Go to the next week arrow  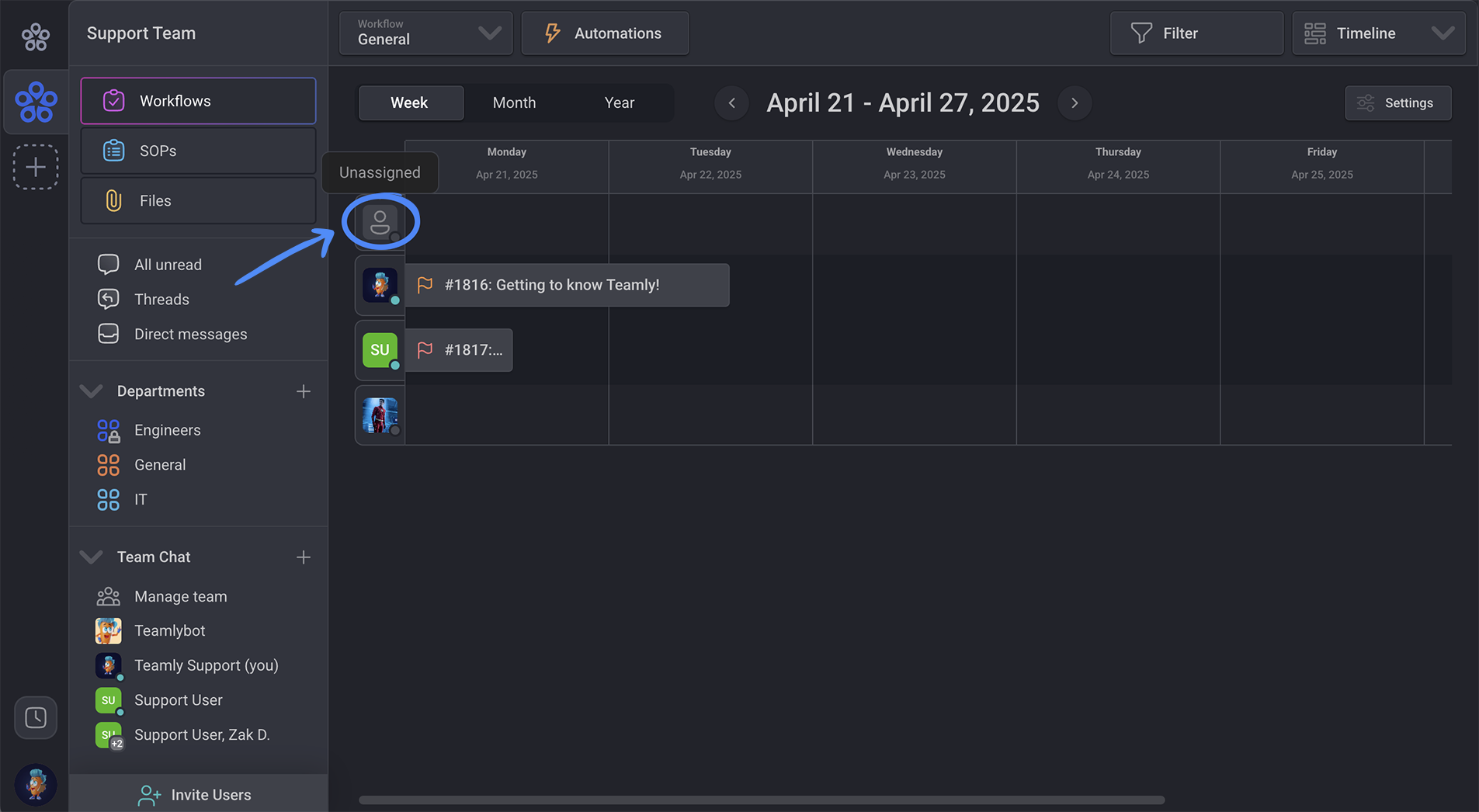[1075, 102]
